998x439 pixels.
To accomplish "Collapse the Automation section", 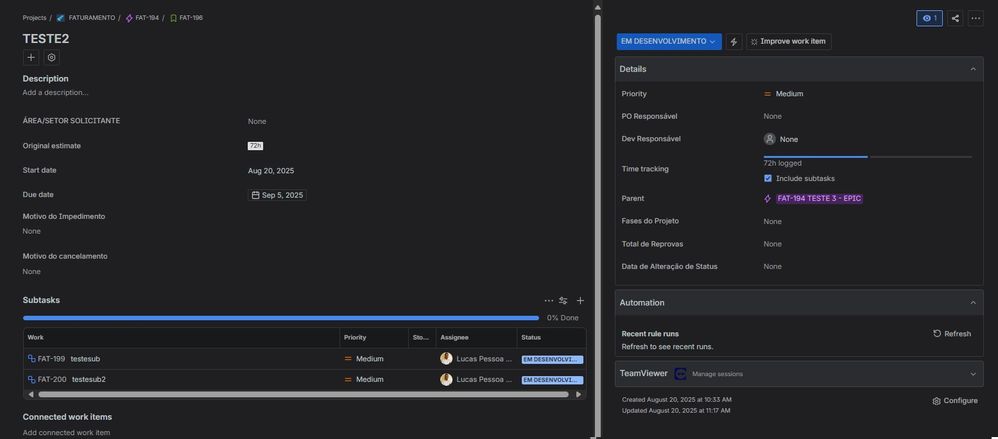I will tap(973, 303).
